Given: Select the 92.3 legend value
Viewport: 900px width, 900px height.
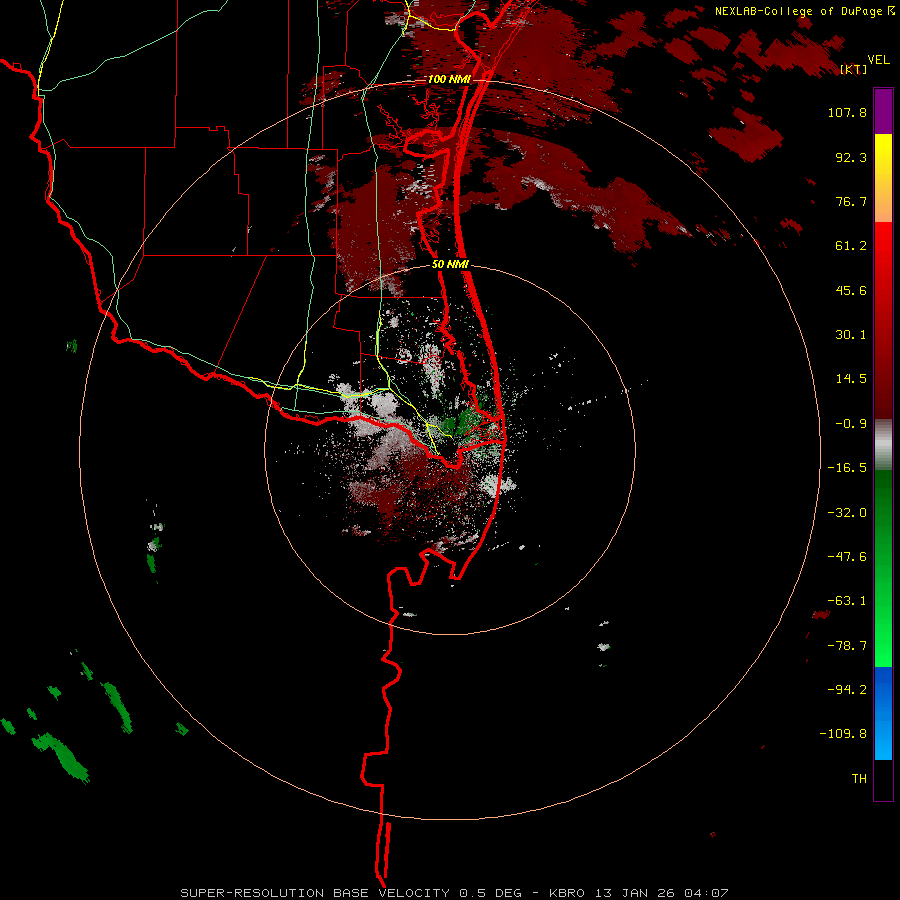Looking at the screenshot, I should click(851, 157).
